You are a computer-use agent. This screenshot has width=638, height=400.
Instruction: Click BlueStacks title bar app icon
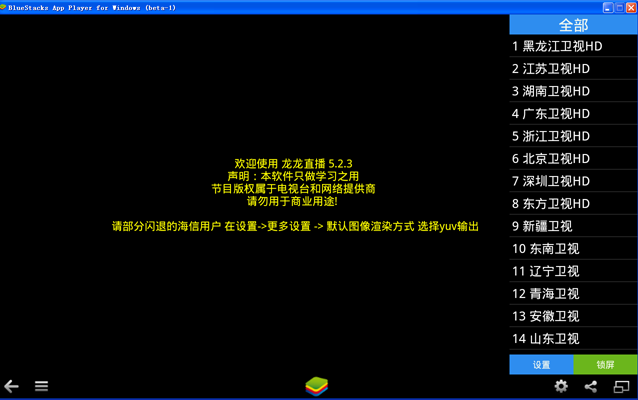click(x=3, y=7)
